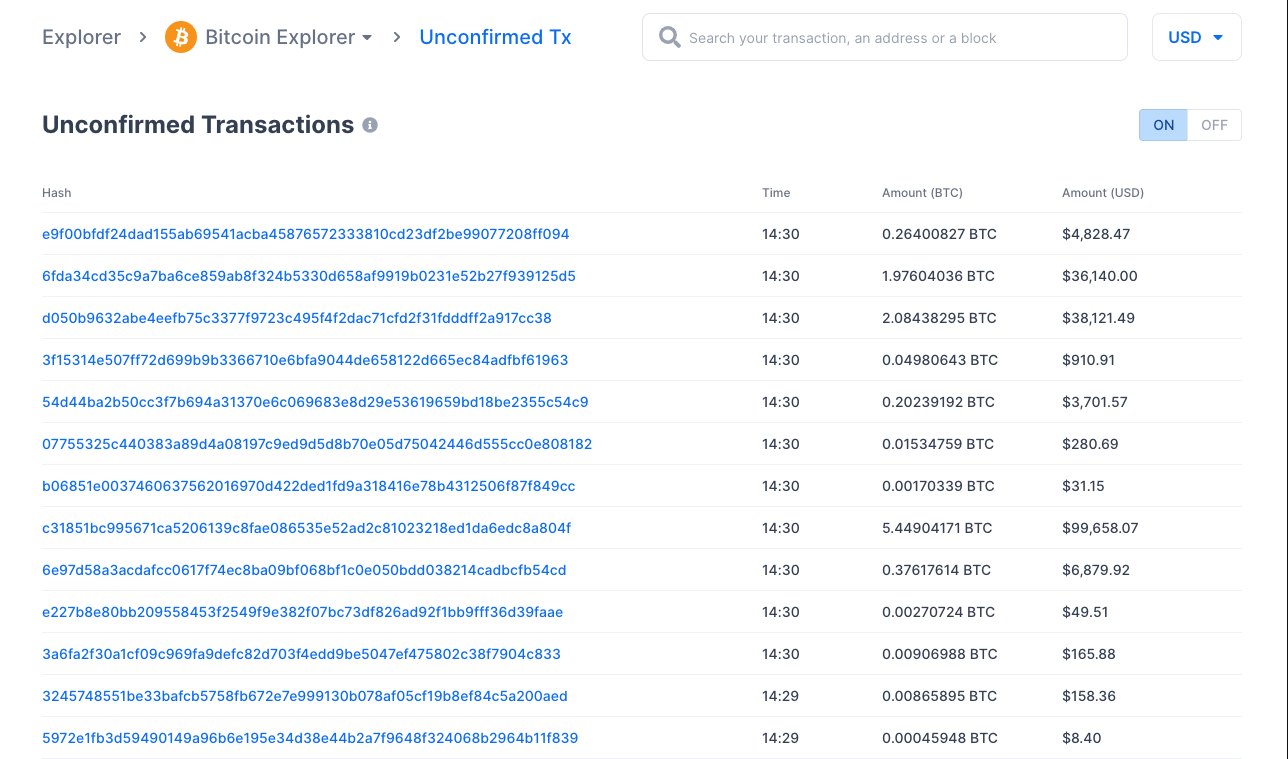Click the magnifying glass search icon
The width and height of the screenshot is (1288, 759).
[x=669, y=37]
